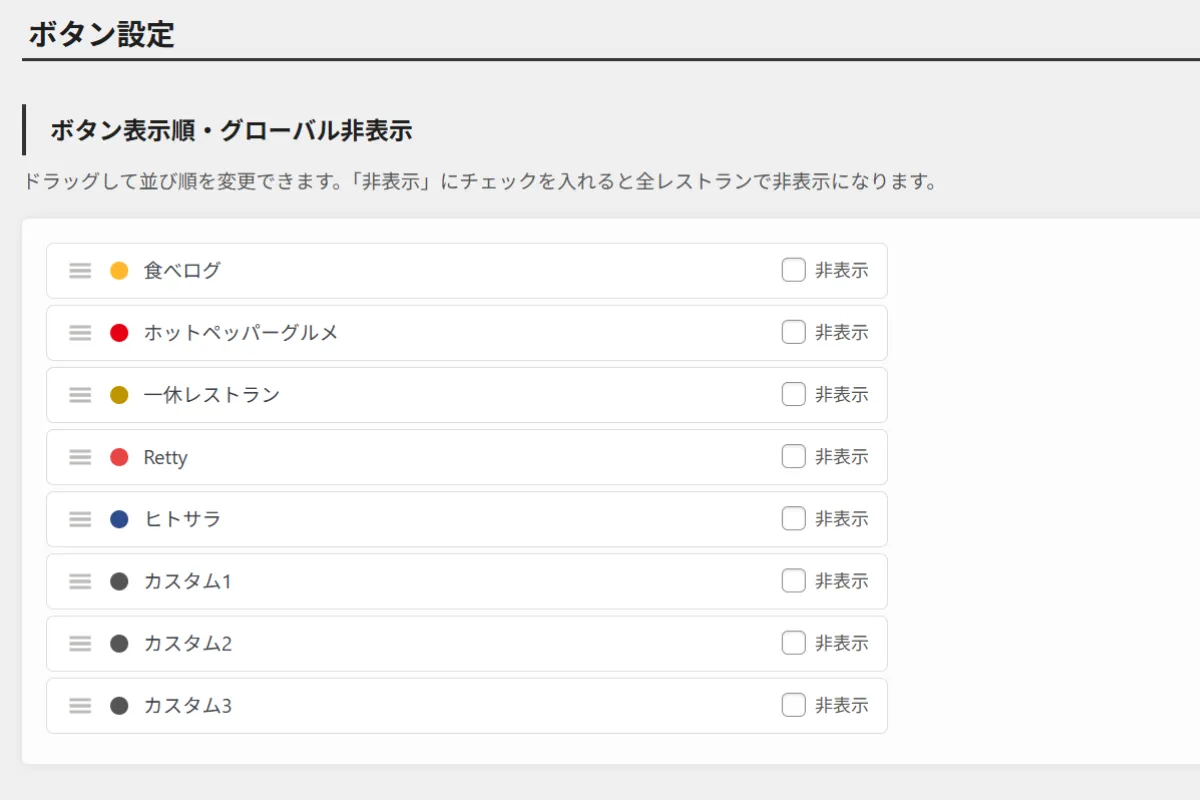Check 非表示 for カスタム3
This screenshot has width=1200, height=800.
coord(793,704)
